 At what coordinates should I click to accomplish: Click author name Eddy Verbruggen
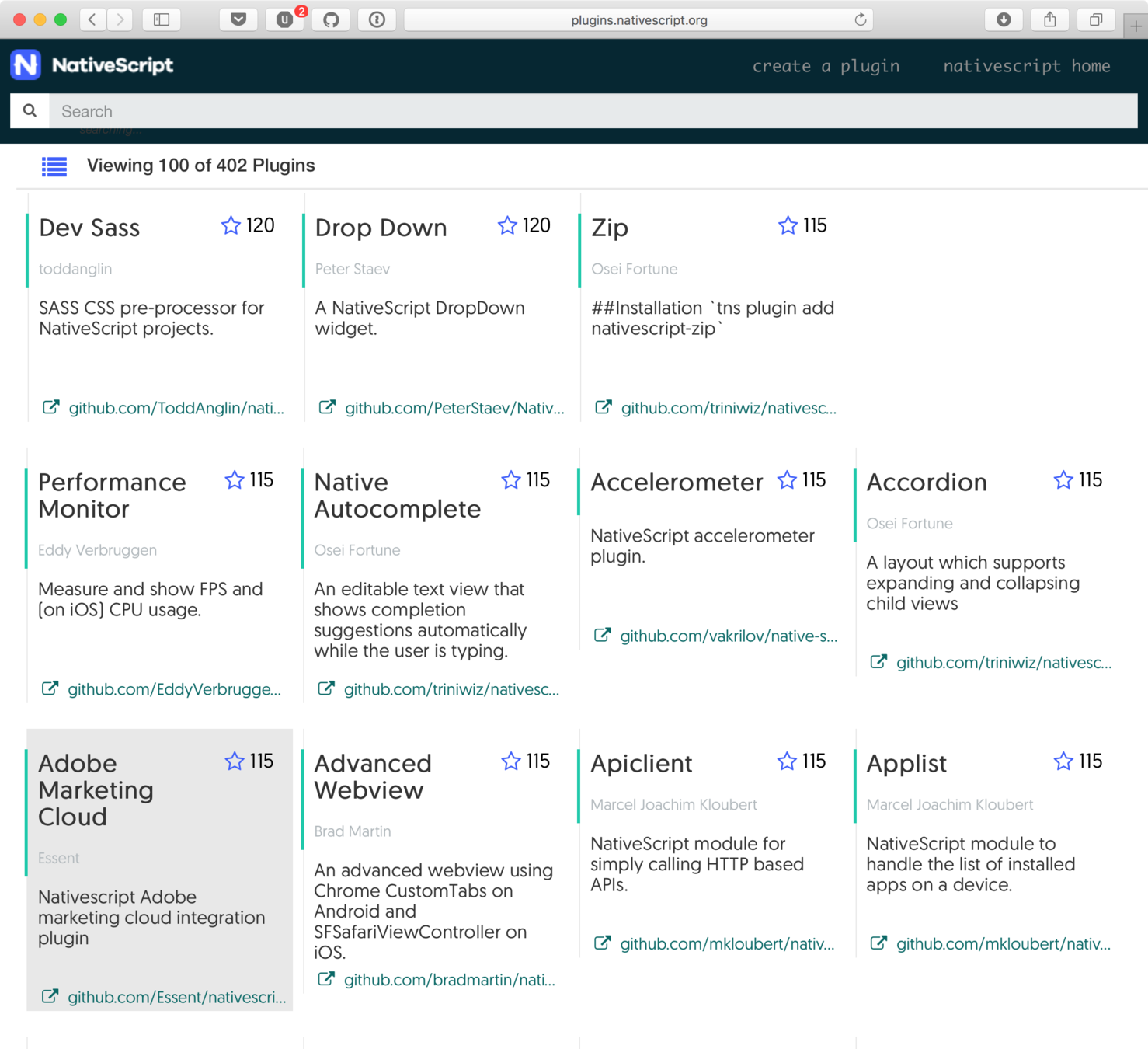click(x=97, y=550)
